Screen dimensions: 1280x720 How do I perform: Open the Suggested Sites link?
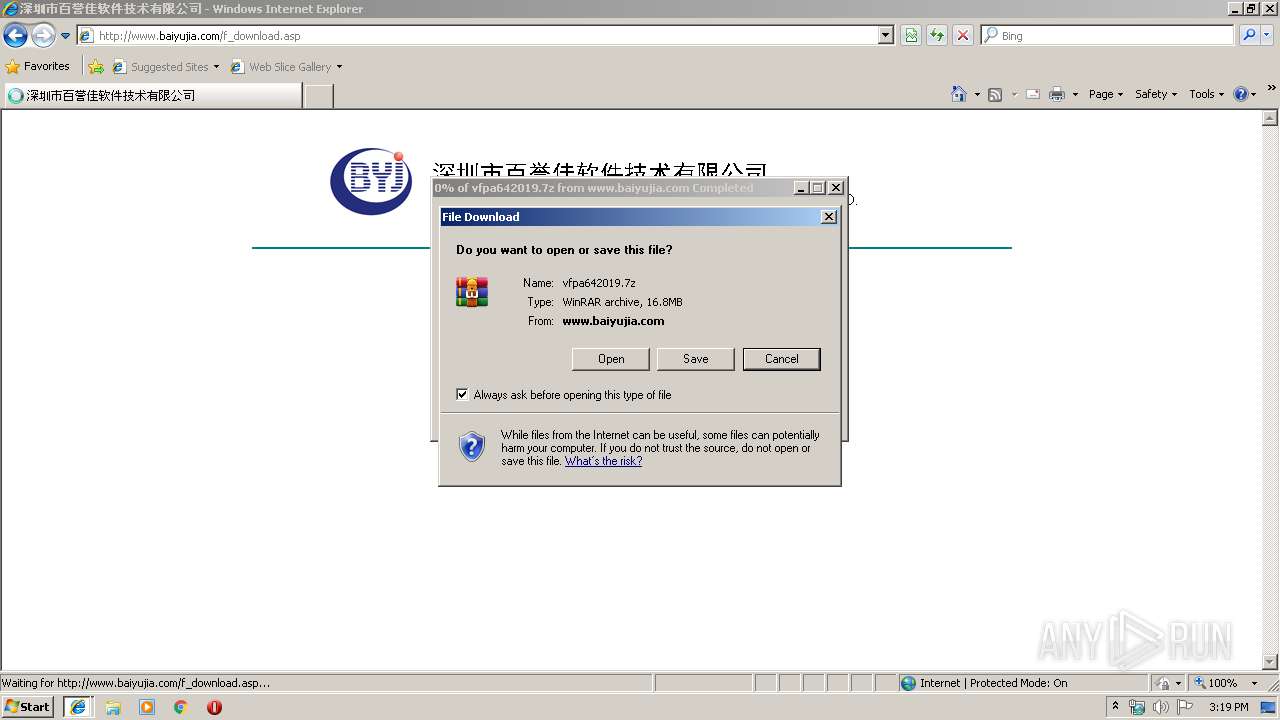pos(165,67)
